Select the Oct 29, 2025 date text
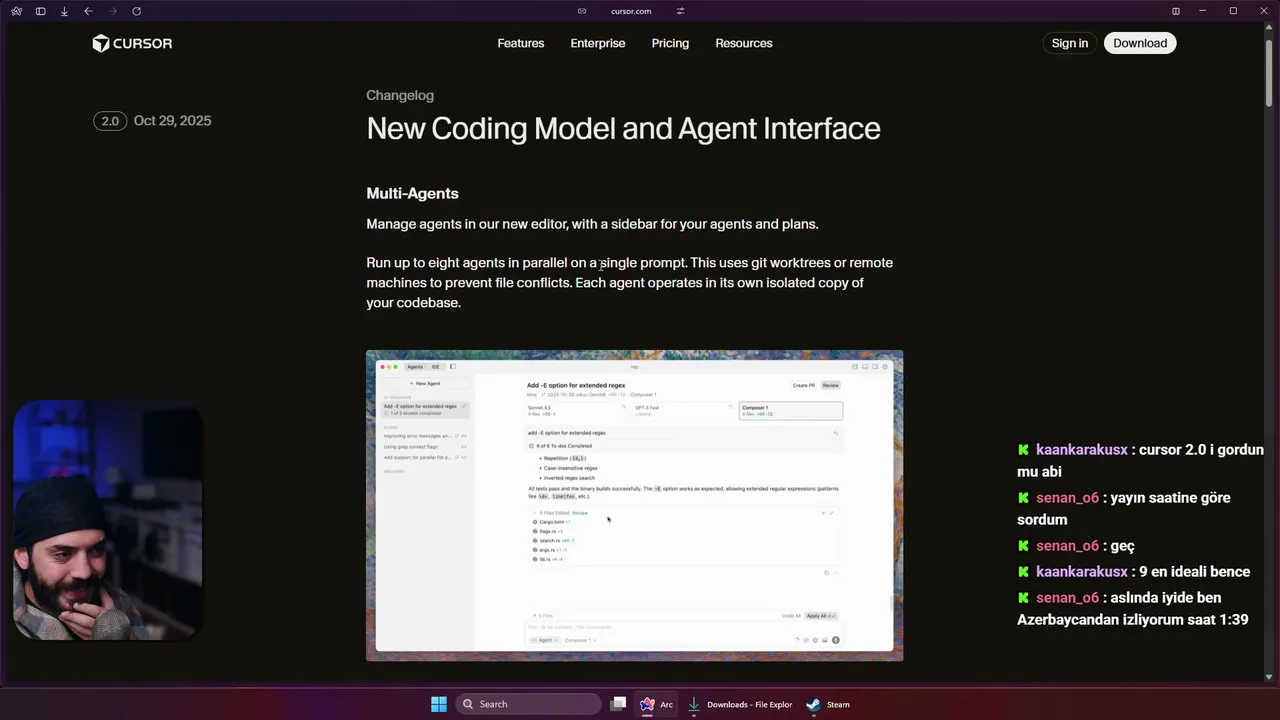Image resolution: width=1280 pixels, height=720 pixels. (172, 121)
